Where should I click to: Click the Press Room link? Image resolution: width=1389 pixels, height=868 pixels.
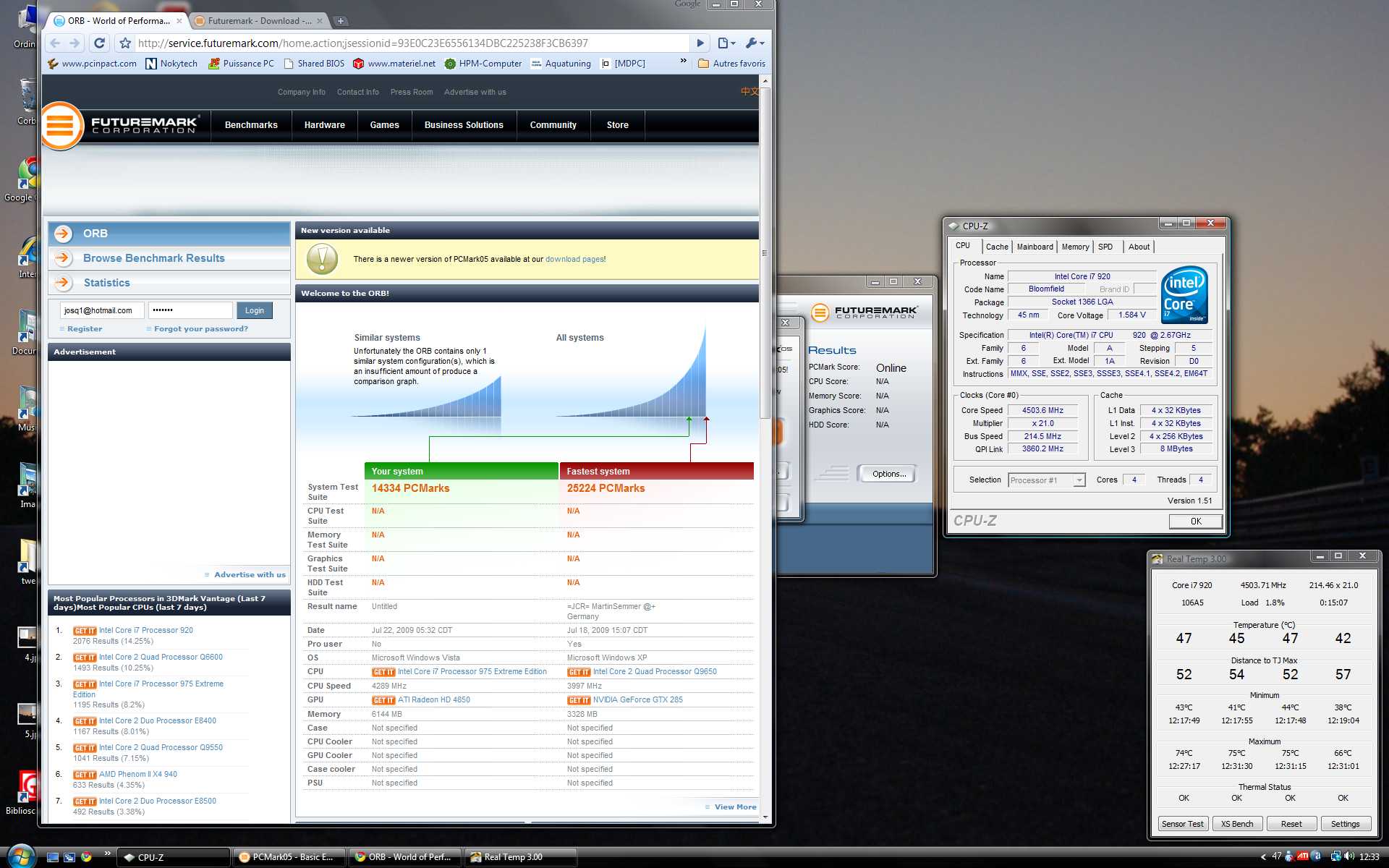click(412, 93)
